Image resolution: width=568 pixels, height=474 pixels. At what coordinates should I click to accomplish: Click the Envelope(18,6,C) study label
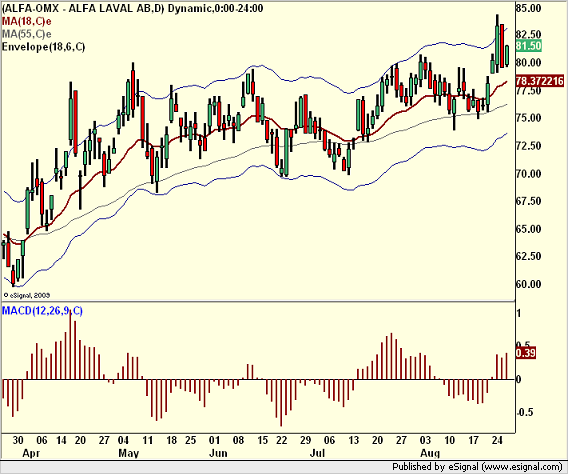43,47
